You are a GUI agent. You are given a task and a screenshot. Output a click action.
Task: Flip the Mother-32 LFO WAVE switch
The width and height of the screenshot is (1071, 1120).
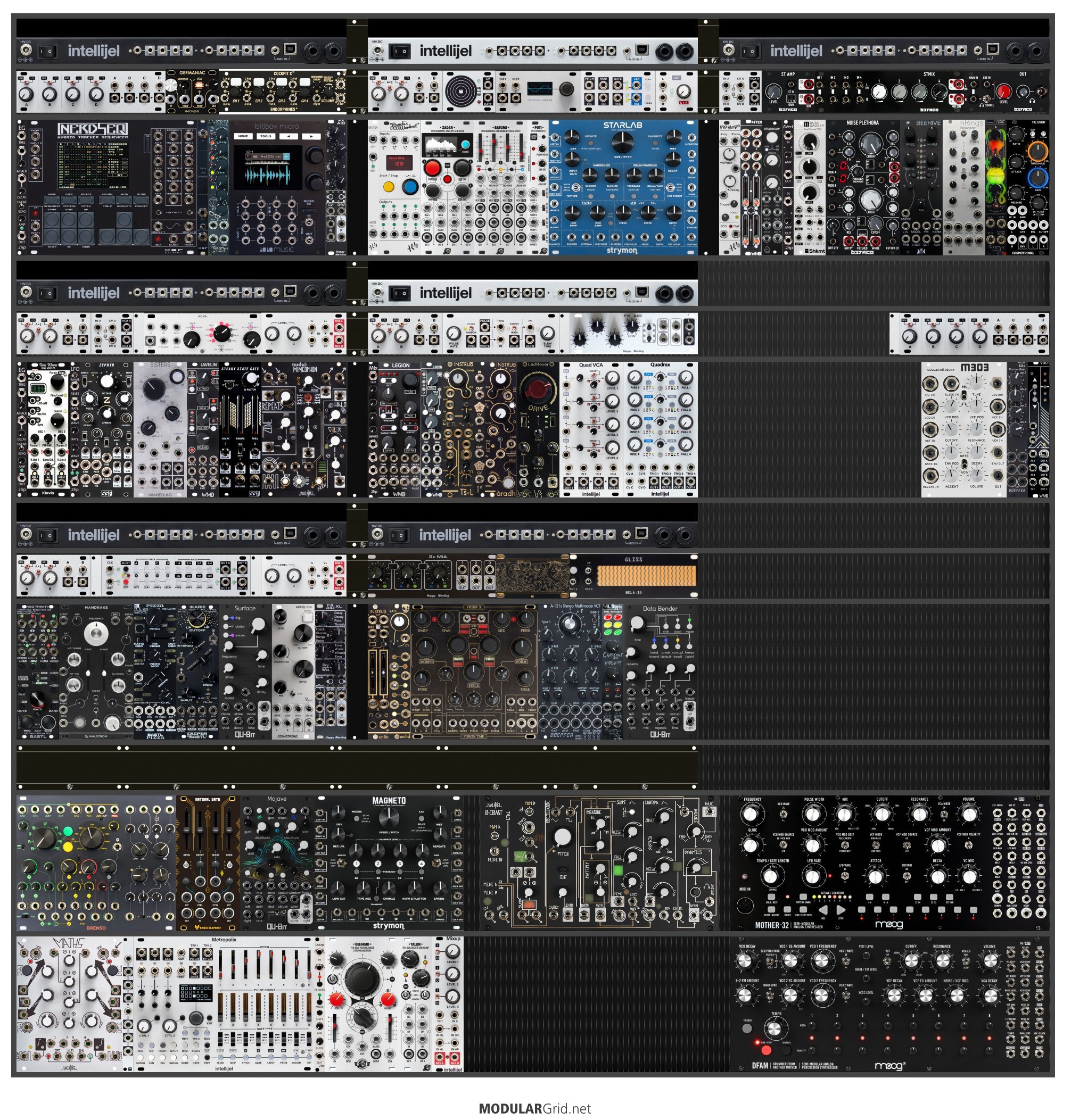coord(844,876)
